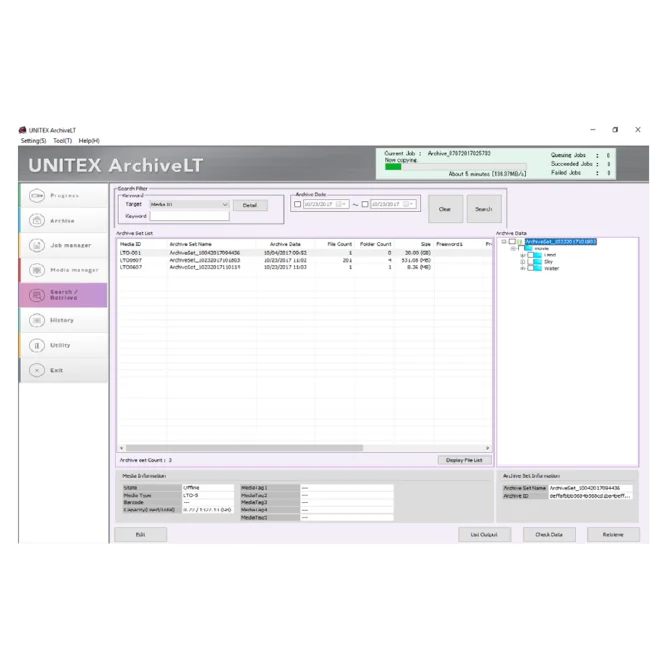Enable the archive start date checkbox
670x670 pixels.
(x=297, y=204)
